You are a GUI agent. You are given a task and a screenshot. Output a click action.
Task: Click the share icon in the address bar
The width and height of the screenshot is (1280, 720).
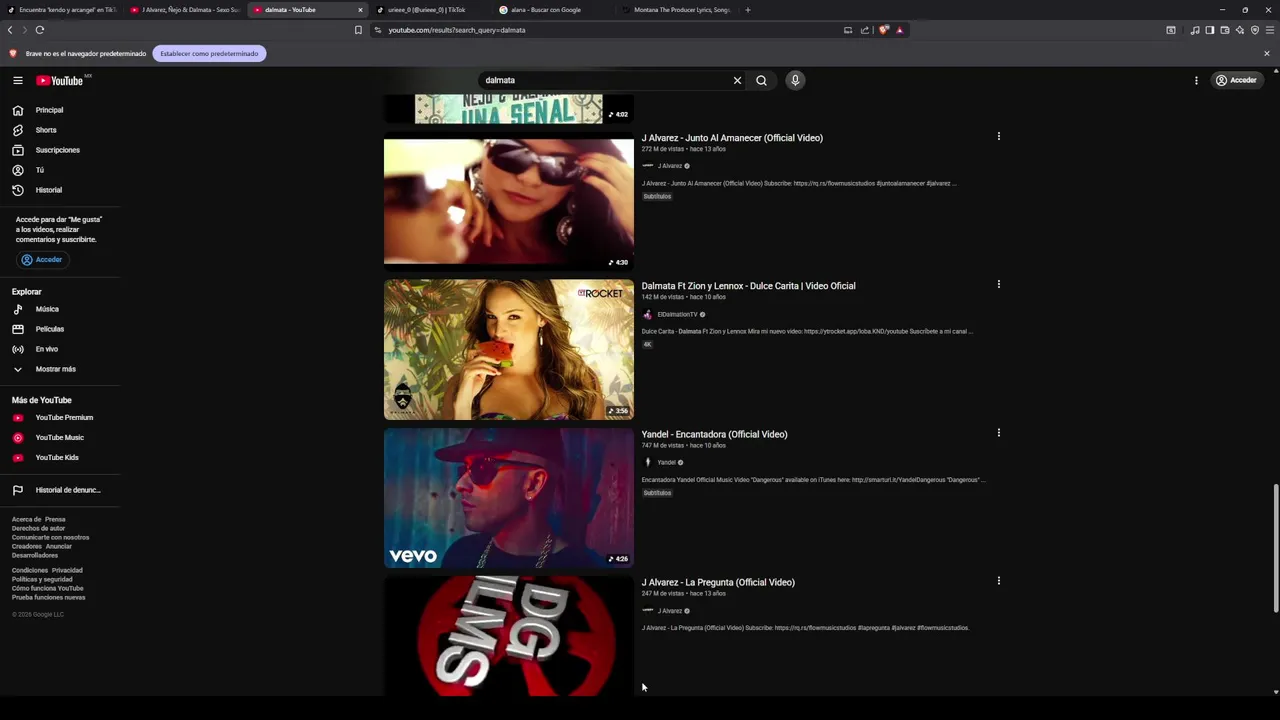865,30
